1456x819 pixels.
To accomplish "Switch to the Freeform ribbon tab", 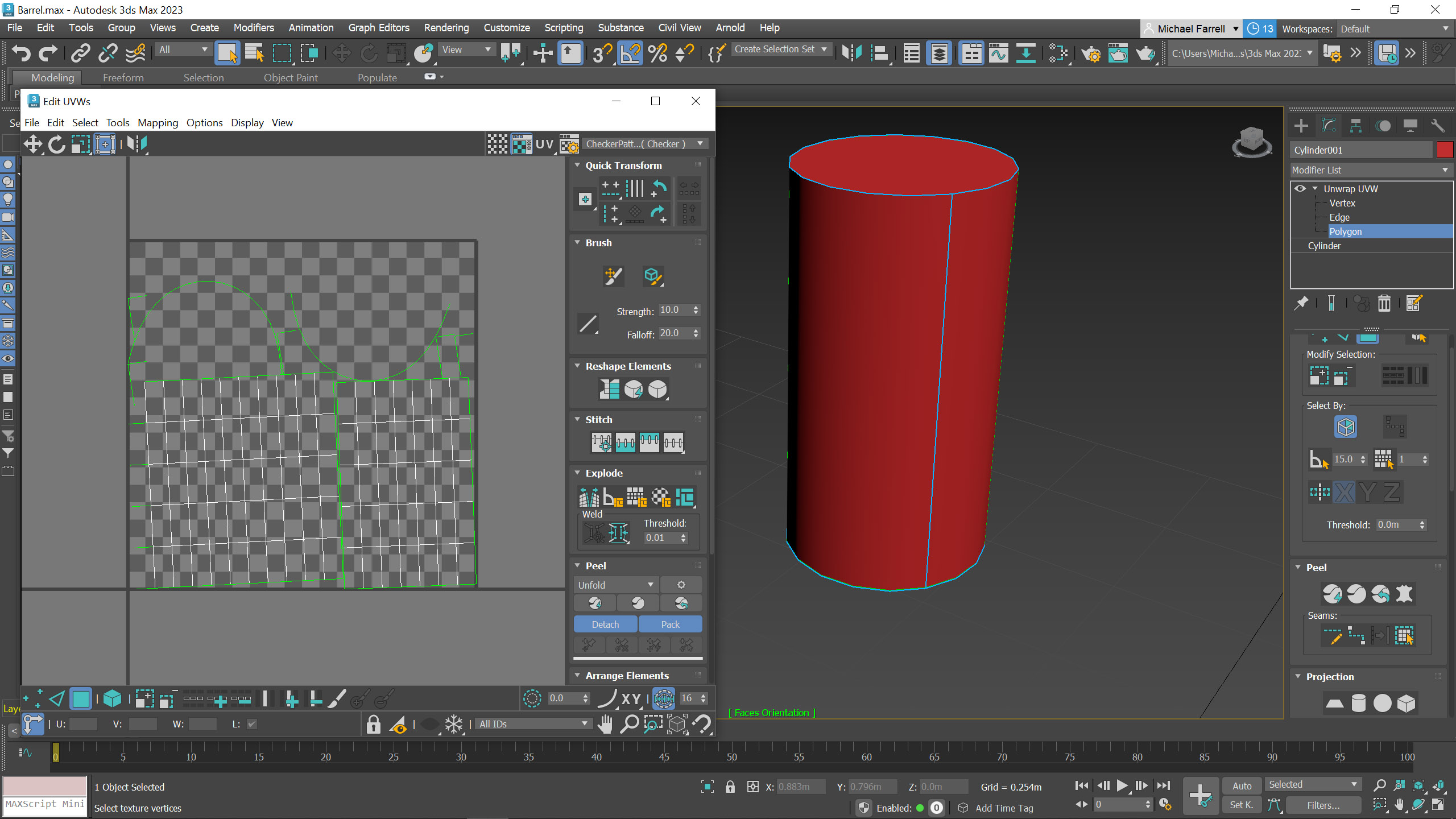I will (x=123, y=77).
